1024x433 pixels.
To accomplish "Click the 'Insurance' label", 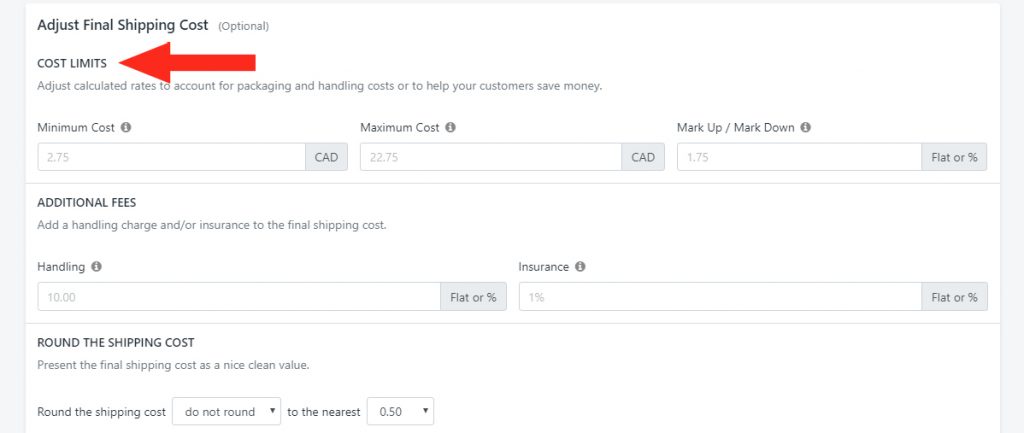I will click(544, 266).
